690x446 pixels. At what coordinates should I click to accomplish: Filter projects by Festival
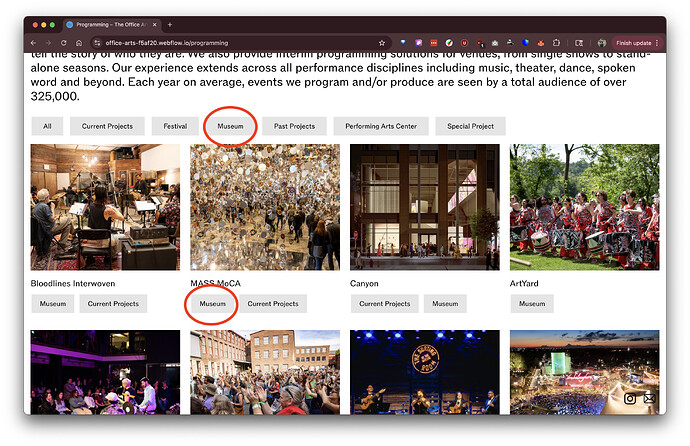(175, 126)
